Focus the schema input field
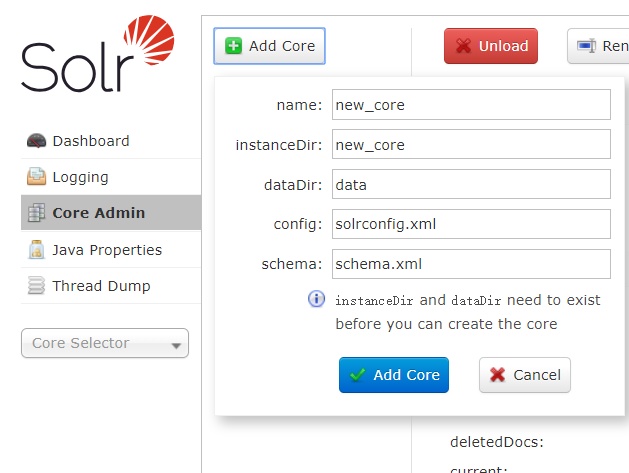 pyautogui.click(x=471, y=264)
